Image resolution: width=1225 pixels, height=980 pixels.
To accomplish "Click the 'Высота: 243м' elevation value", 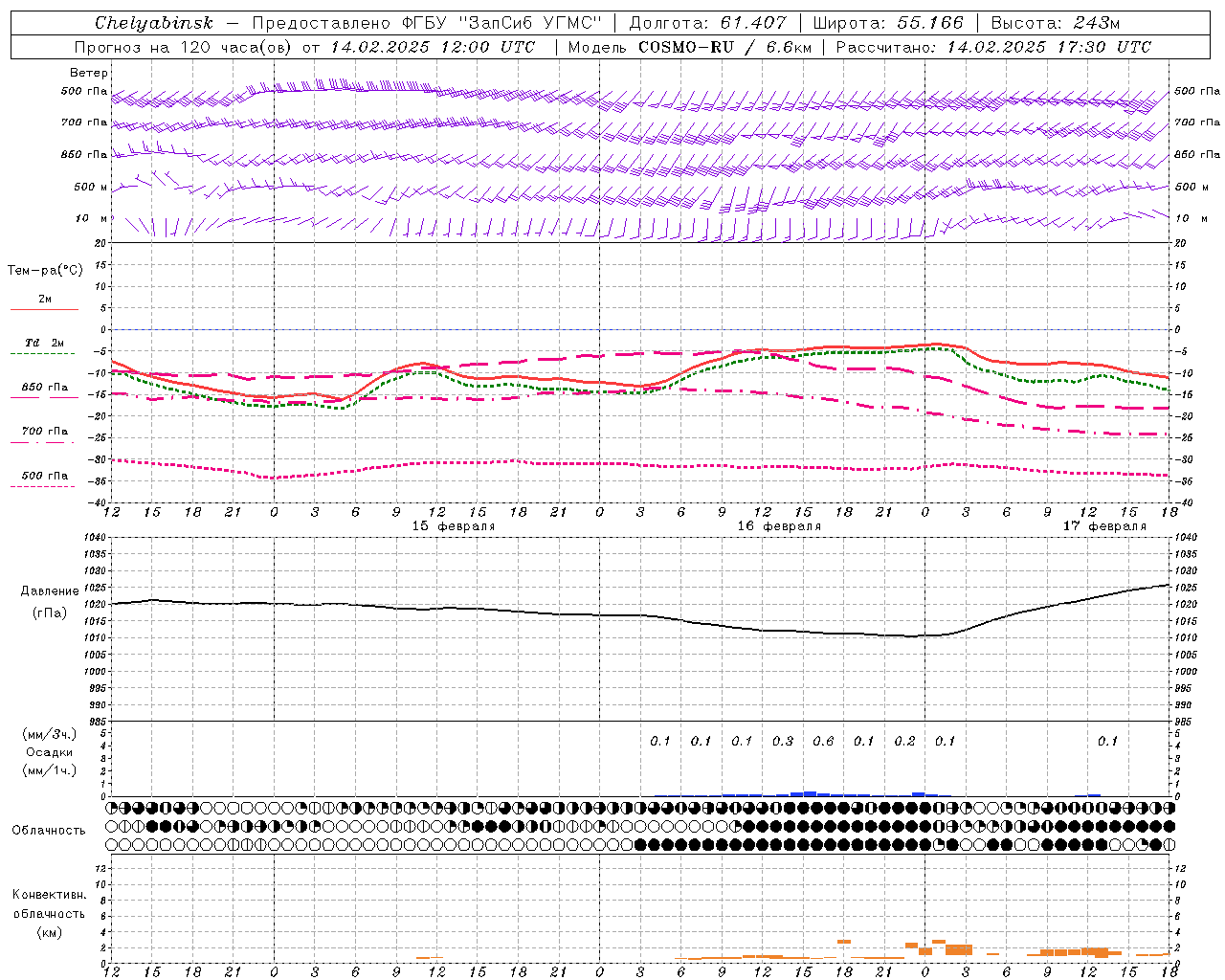I will coord(1056,23).
